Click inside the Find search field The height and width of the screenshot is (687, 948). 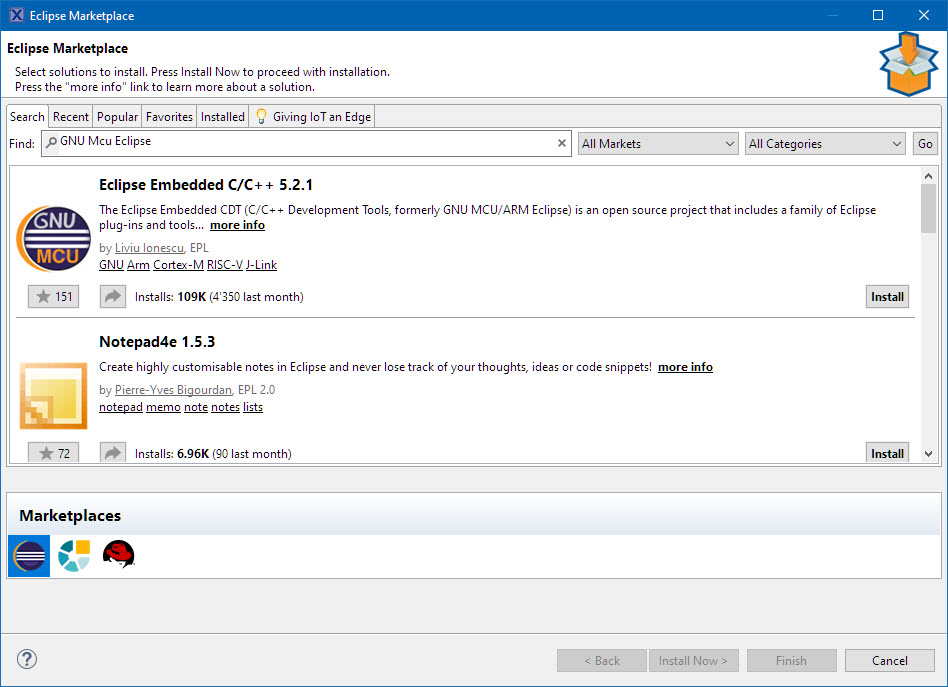pyautogui.click(x=300, y=143)
